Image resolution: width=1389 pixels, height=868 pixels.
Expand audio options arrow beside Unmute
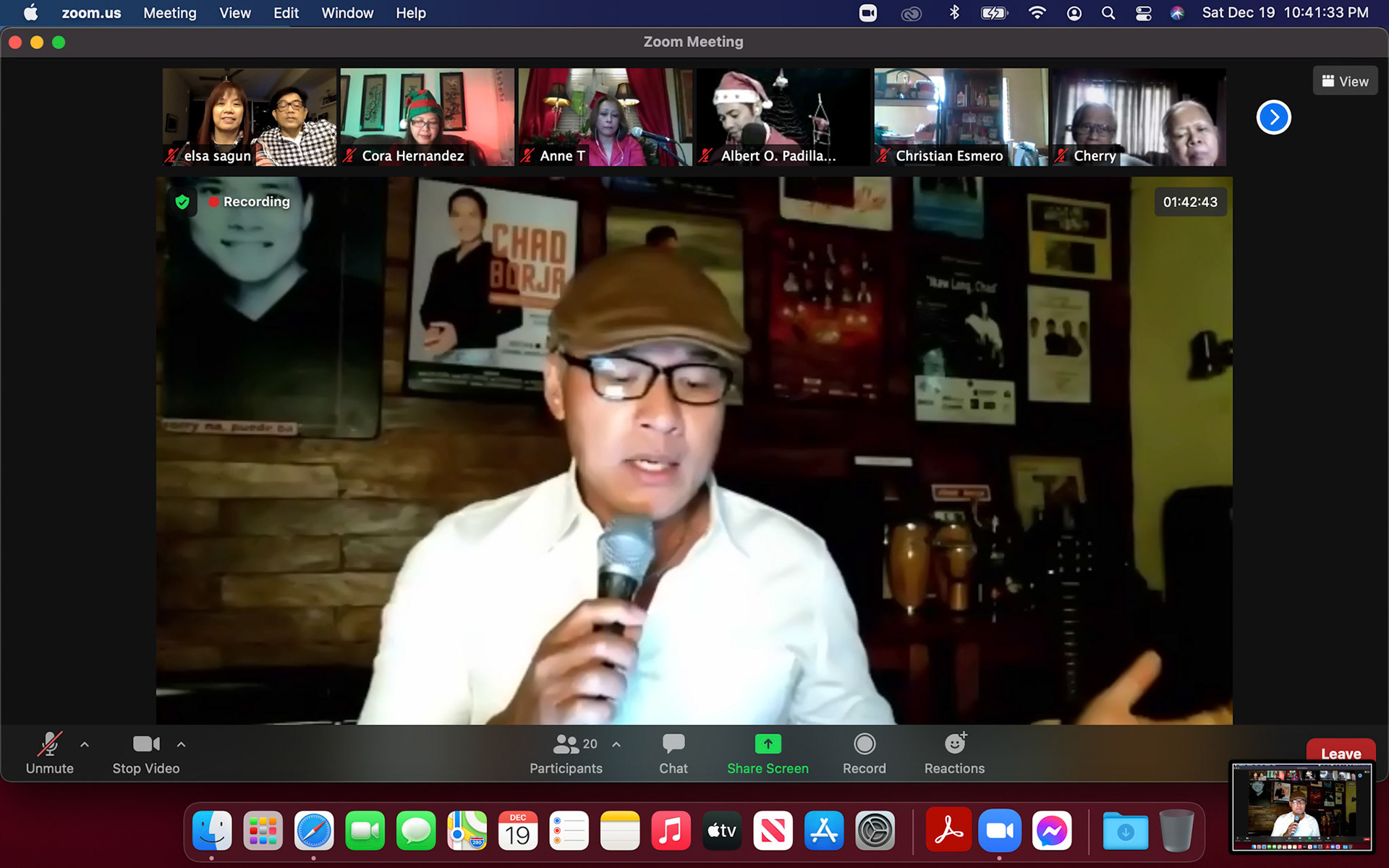(85, 744)
